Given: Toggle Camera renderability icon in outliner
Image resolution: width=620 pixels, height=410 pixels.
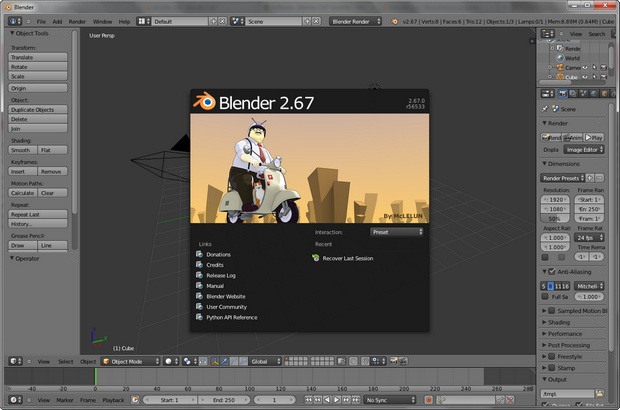Looking at the screenshot, I should [603, 68].
